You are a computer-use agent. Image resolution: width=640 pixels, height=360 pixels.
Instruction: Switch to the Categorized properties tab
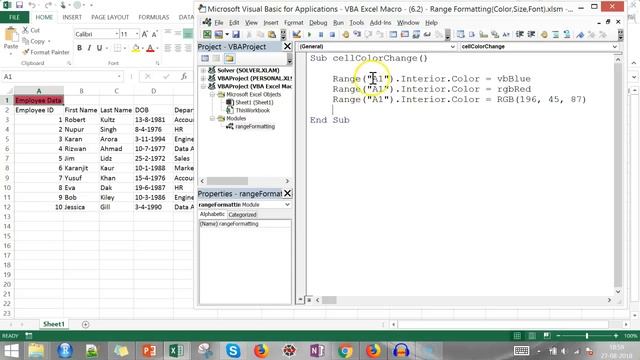242,215
